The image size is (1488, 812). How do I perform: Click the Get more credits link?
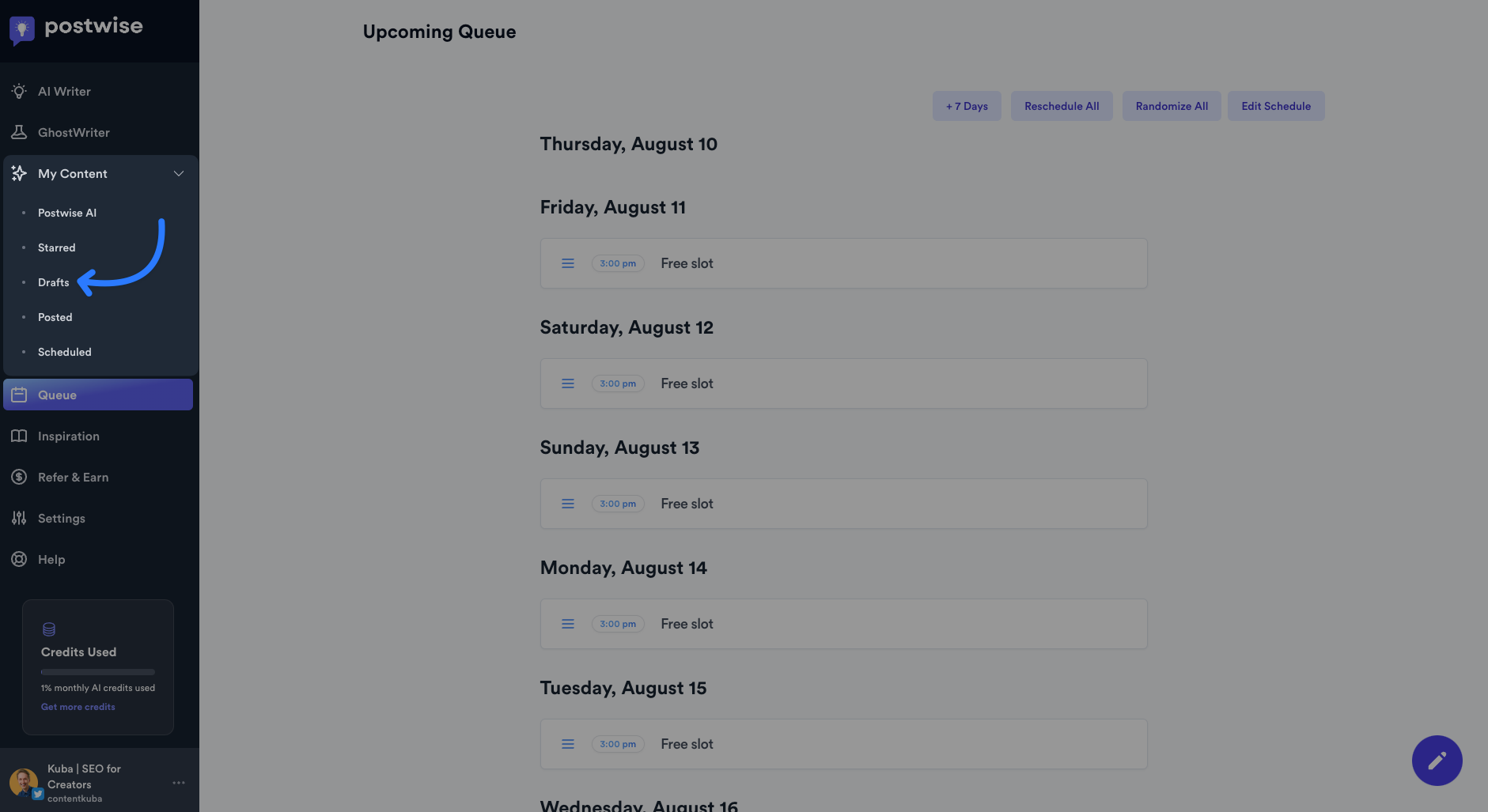(78, 707)
